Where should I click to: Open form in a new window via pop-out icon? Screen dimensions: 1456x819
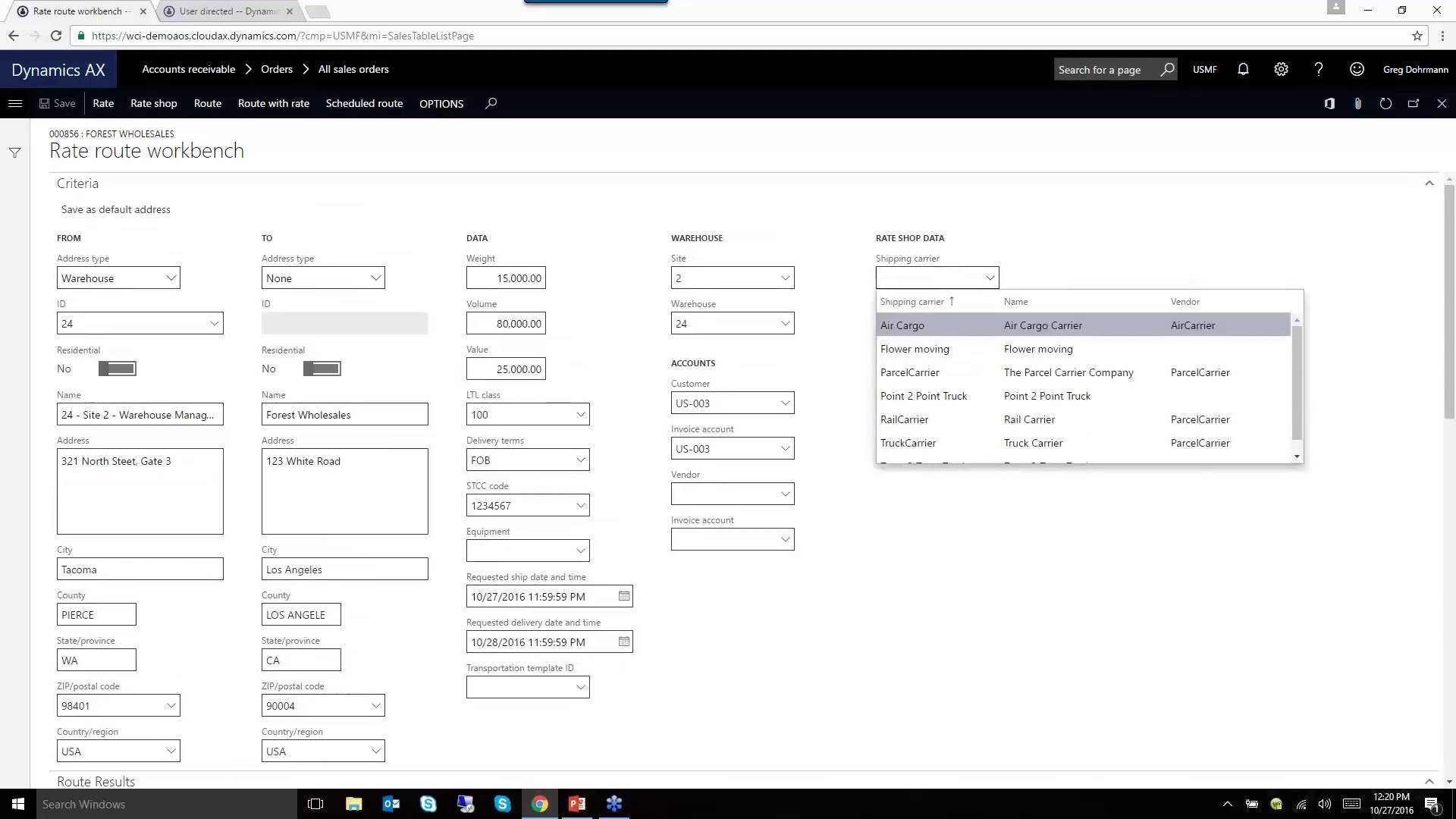tap(1414, 103)
